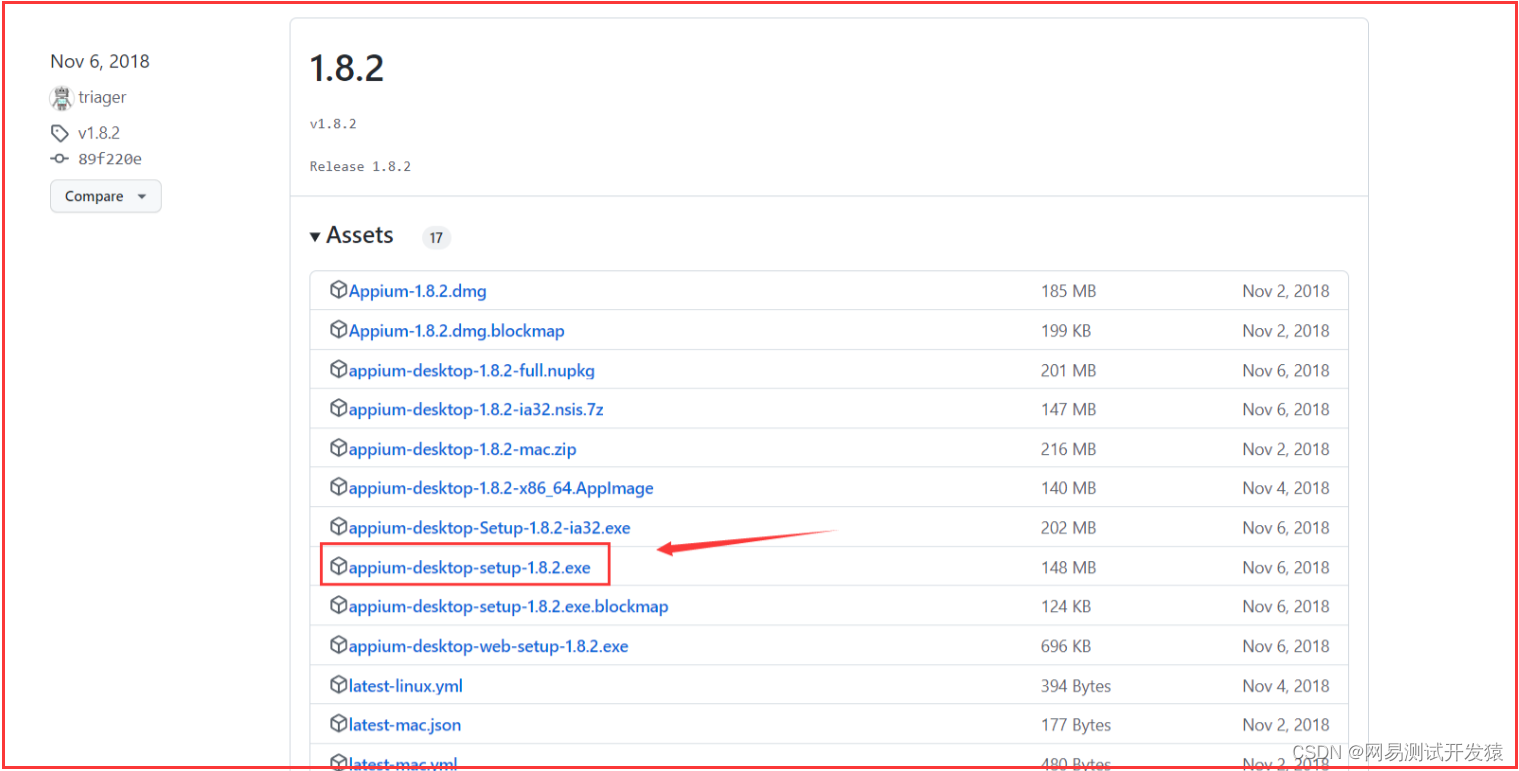Image resolution: width=1519 pixels, height=771 pixels.
Task: Download latest-linux.yml
Action: (x=406, y=686)
